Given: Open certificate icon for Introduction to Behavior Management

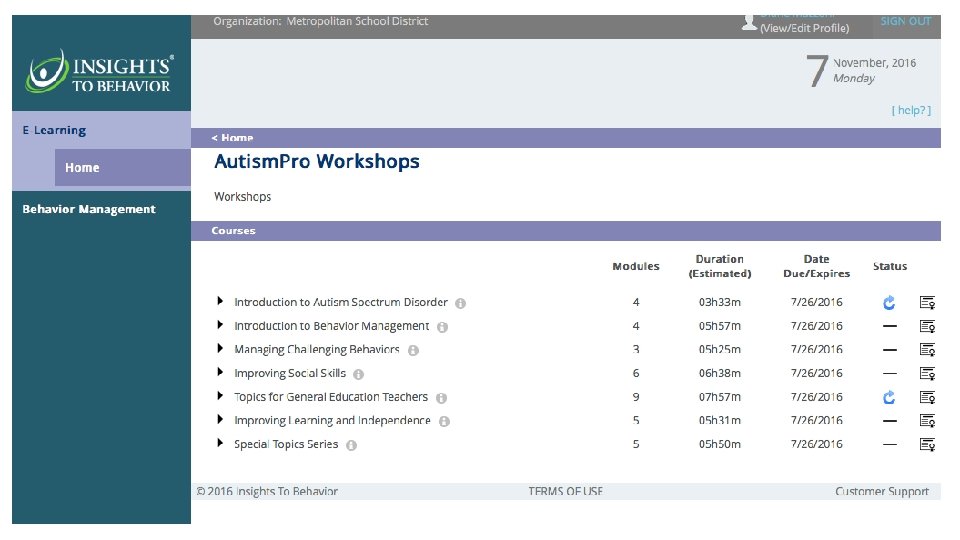Looking at the screenshot, I should point(928,326).
